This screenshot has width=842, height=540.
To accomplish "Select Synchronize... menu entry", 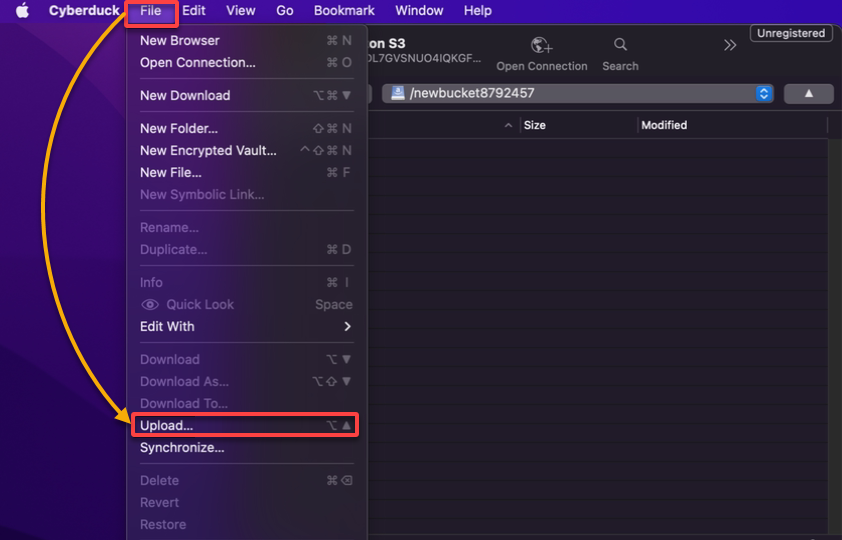I will tap(246, 447).
